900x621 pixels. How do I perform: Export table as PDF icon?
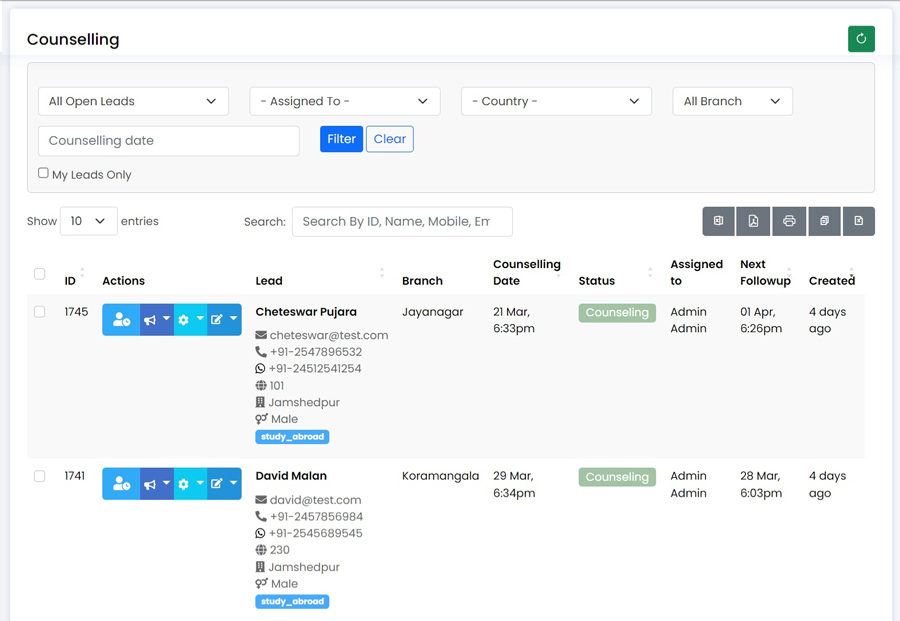click(753, 221)
